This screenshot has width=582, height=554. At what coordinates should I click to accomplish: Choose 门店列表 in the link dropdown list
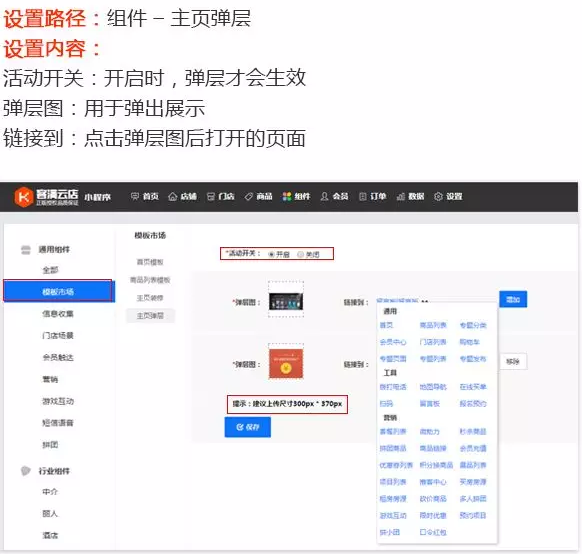point(433,342)
